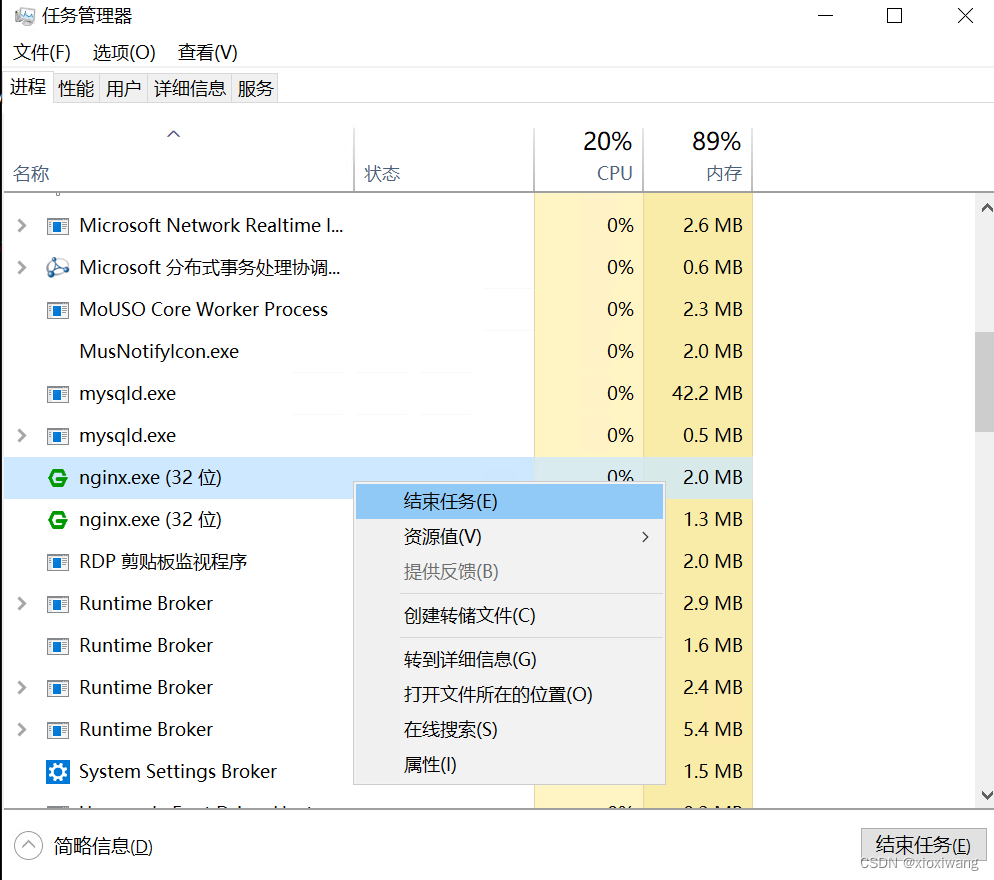Screen dimensions: 994x880
Task: Collapse to 简略信息 using the circle arrow icon
Action: [28, 846]
